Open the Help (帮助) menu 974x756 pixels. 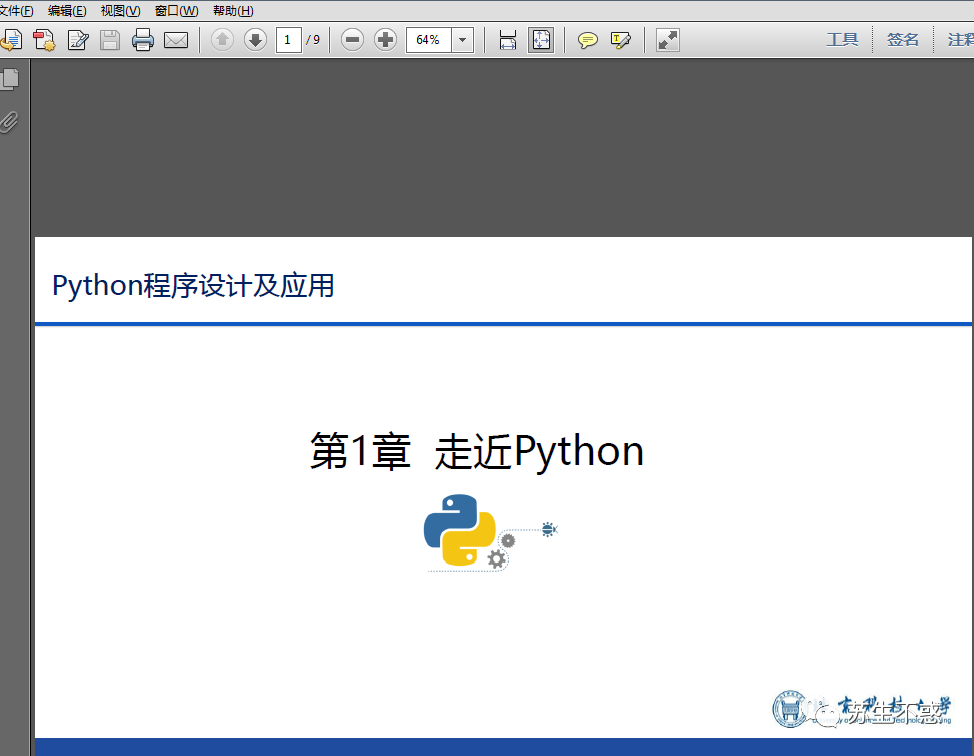coord(233,11)
